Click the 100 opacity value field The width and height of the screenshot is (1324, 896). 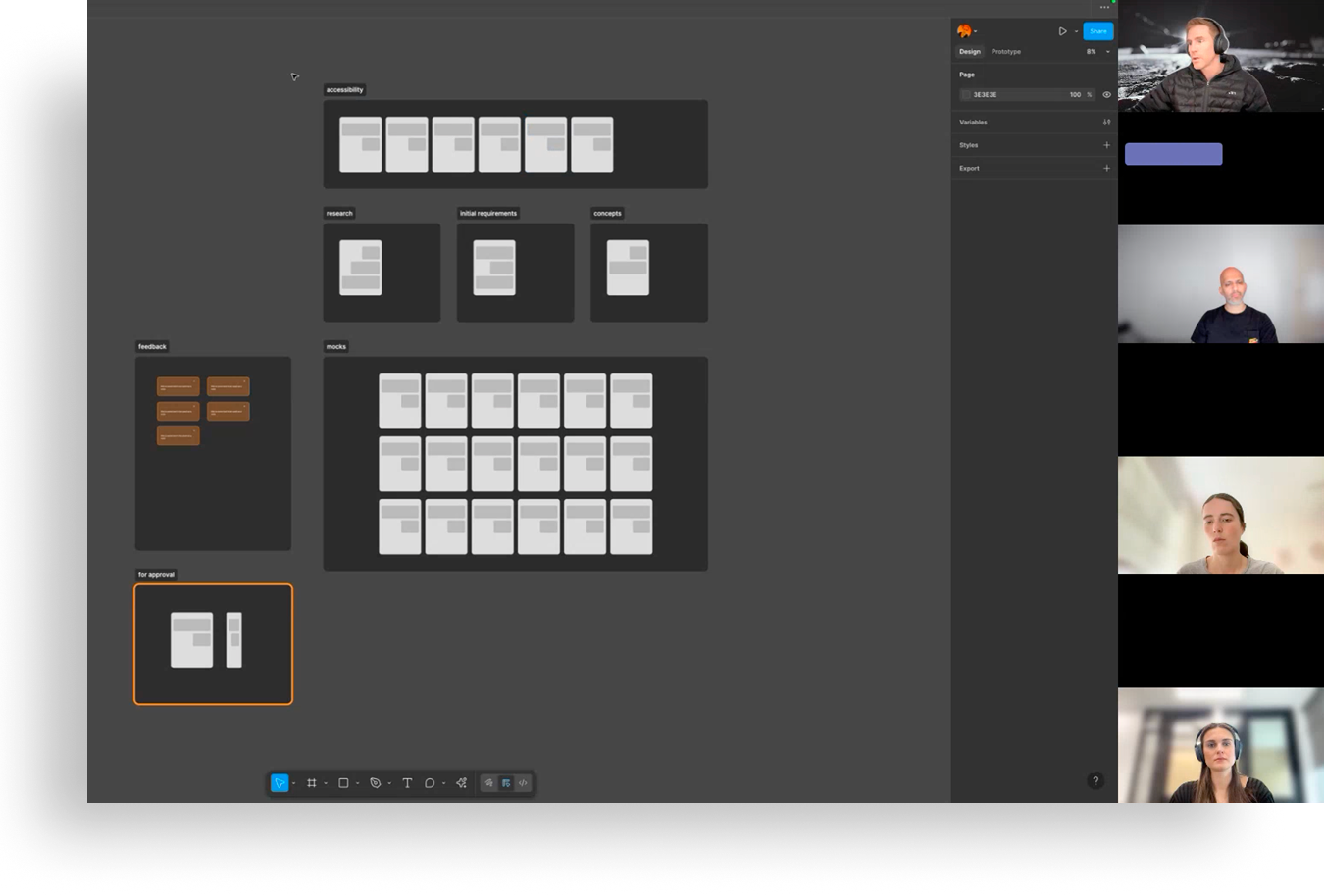click(x=1075, y=95)
